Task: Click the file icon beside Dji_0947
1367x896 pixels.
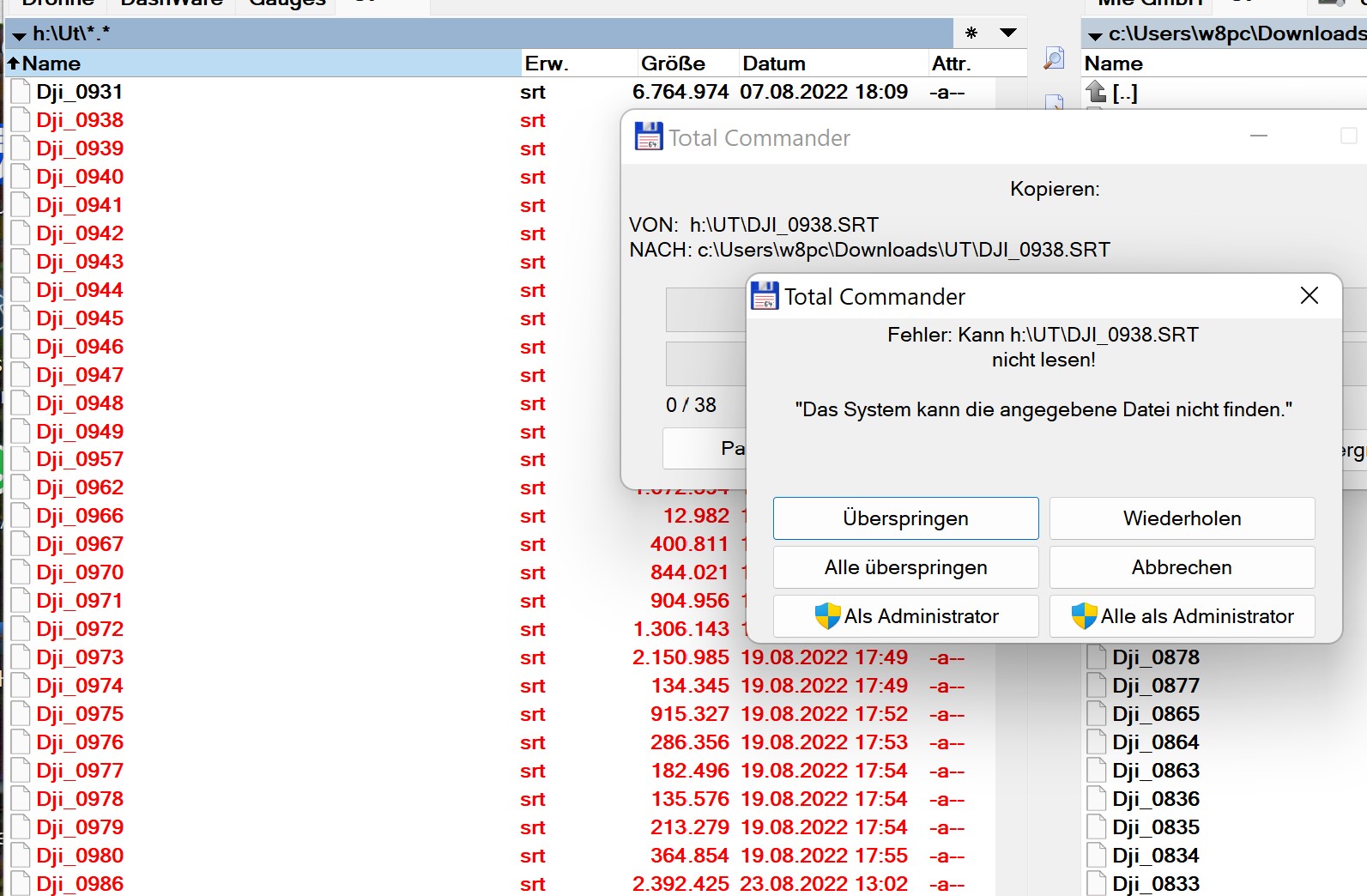Action: point(21,375)
